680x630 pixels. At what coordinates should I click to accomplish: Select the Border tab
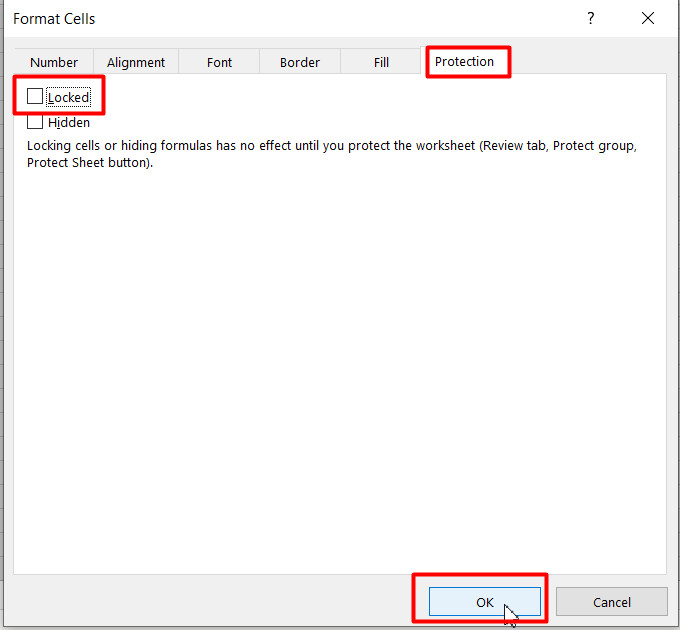pos(300,62)
